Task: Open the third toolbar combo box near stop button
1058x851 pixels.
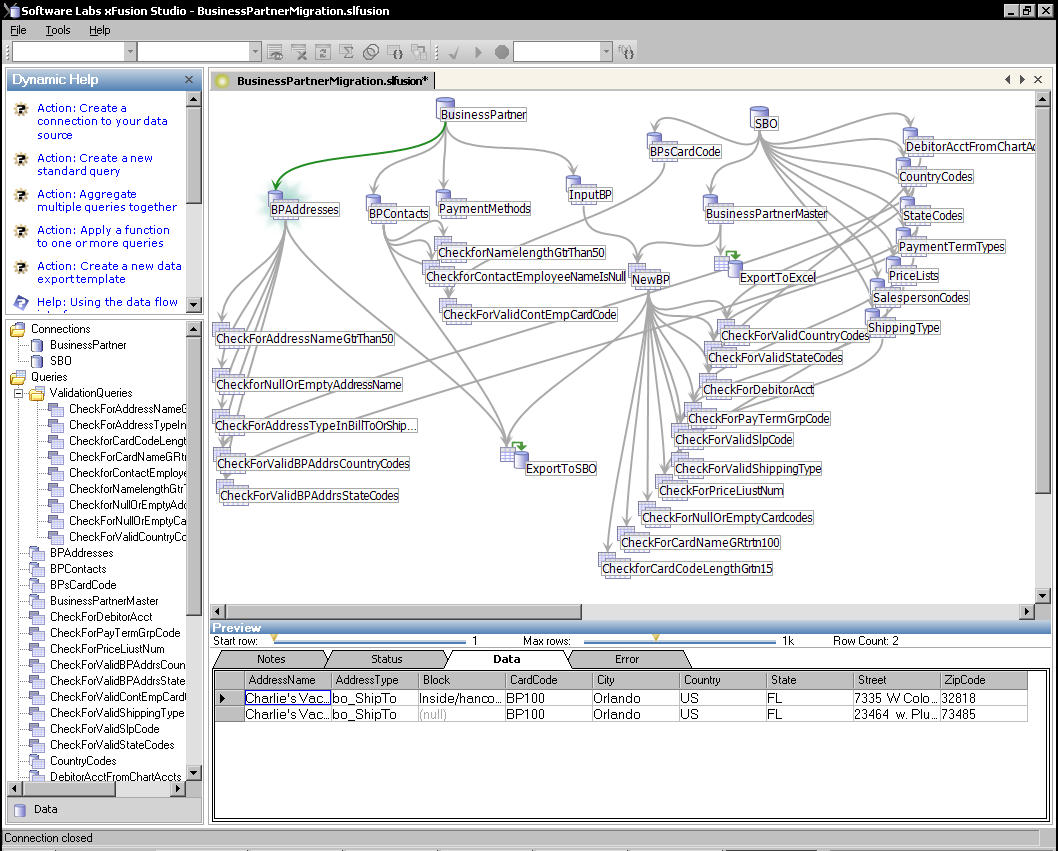Action: 606,52
